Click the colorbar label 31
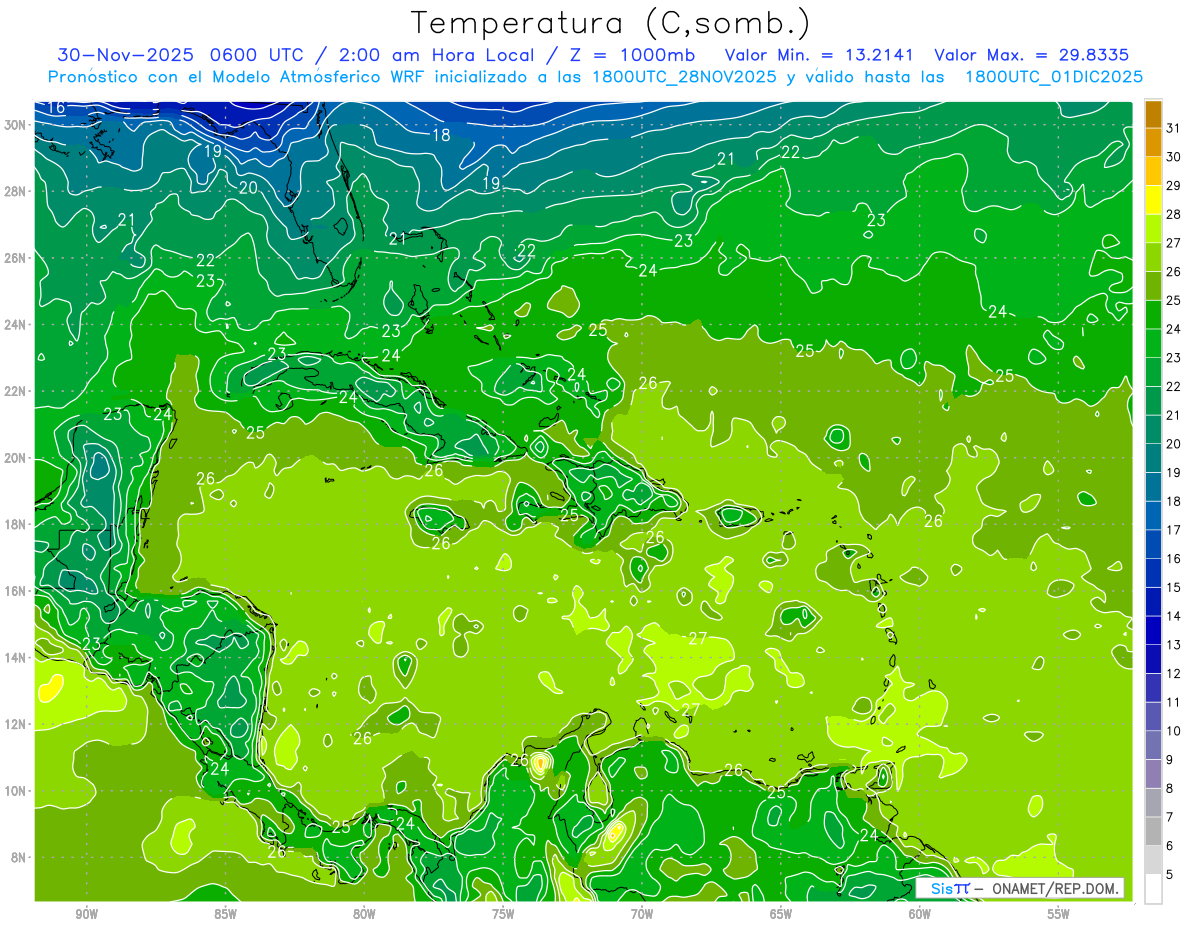Screen dimensions: 1200x927 pyautogui.click(x=1173, y=128)
